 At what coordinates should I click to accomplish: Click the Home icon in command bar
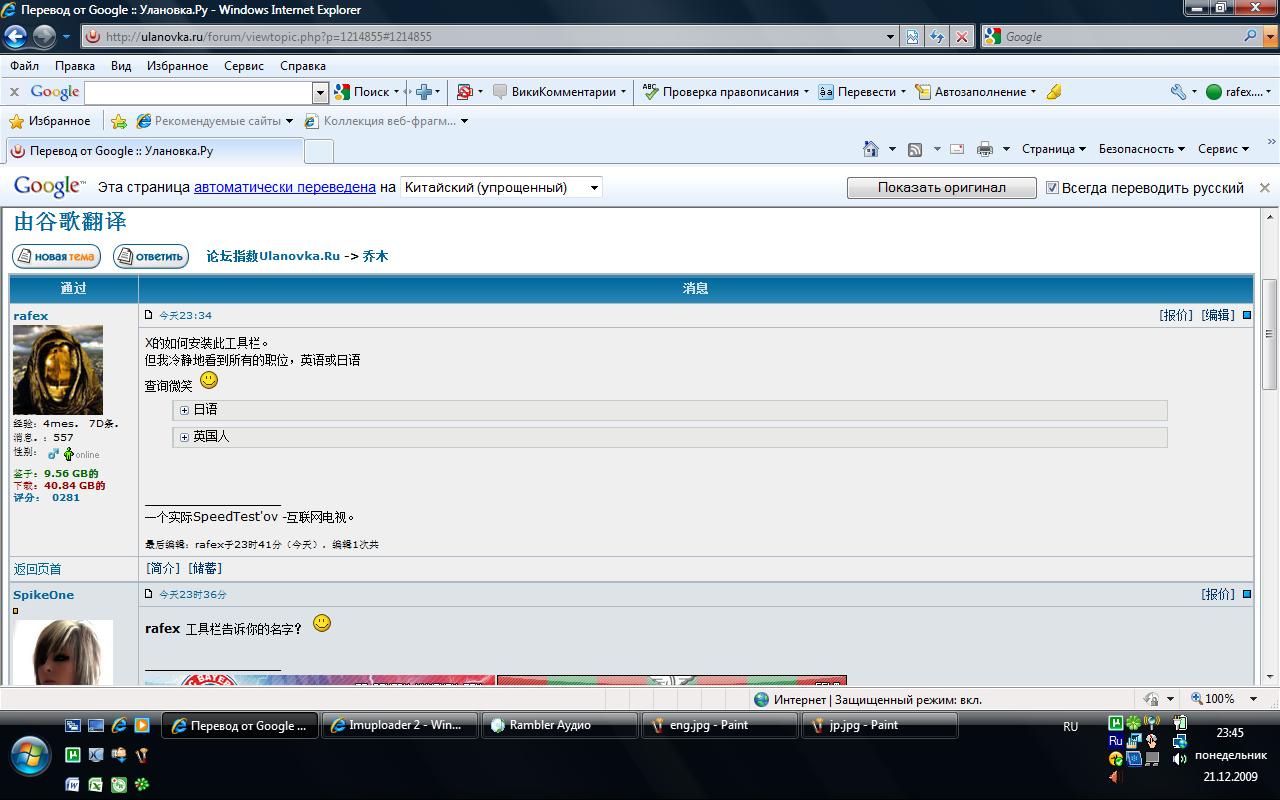[871, 149]
